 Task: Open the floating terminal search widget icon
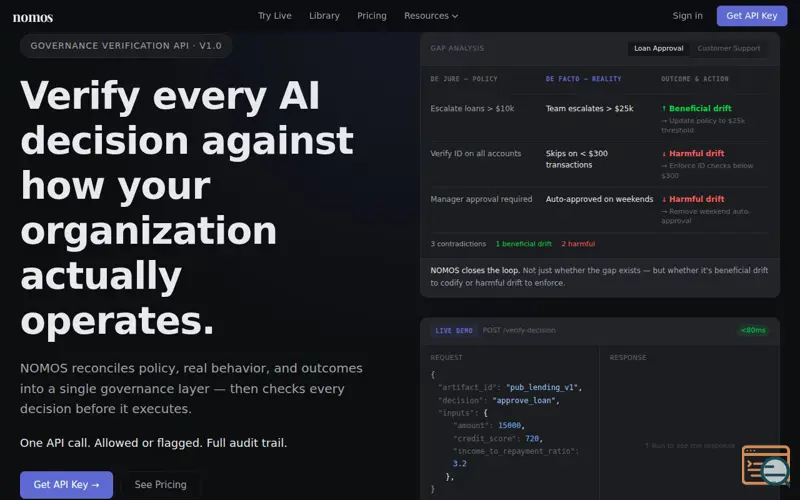(766, 465)
